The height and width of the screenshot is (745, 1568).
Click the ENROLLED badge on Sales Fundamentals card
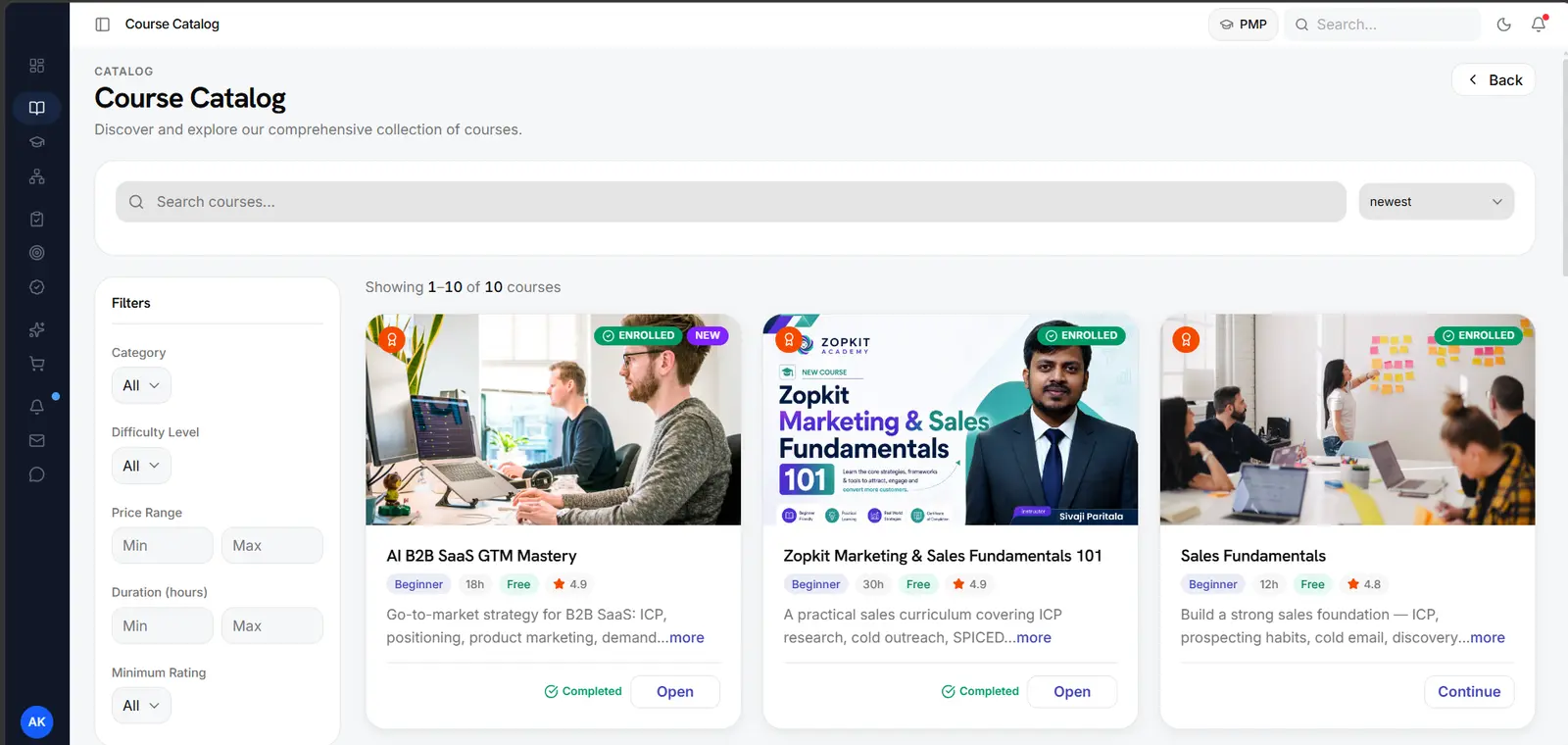(1479, 335)
